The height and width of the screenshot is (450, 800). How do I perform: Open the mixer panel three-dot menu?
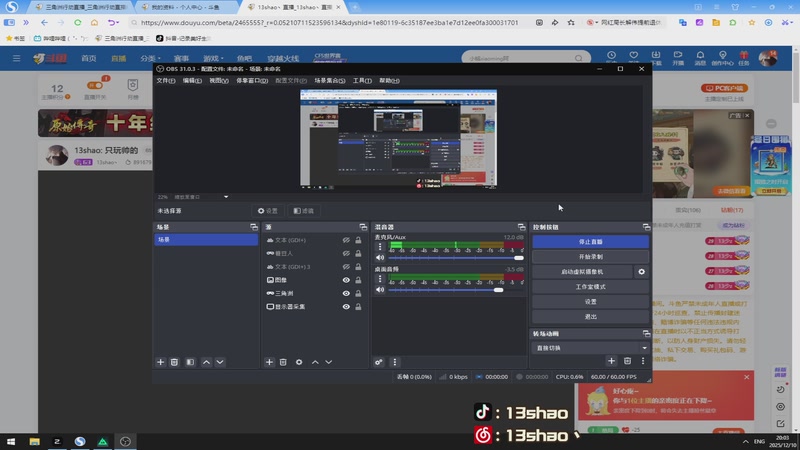394,362
